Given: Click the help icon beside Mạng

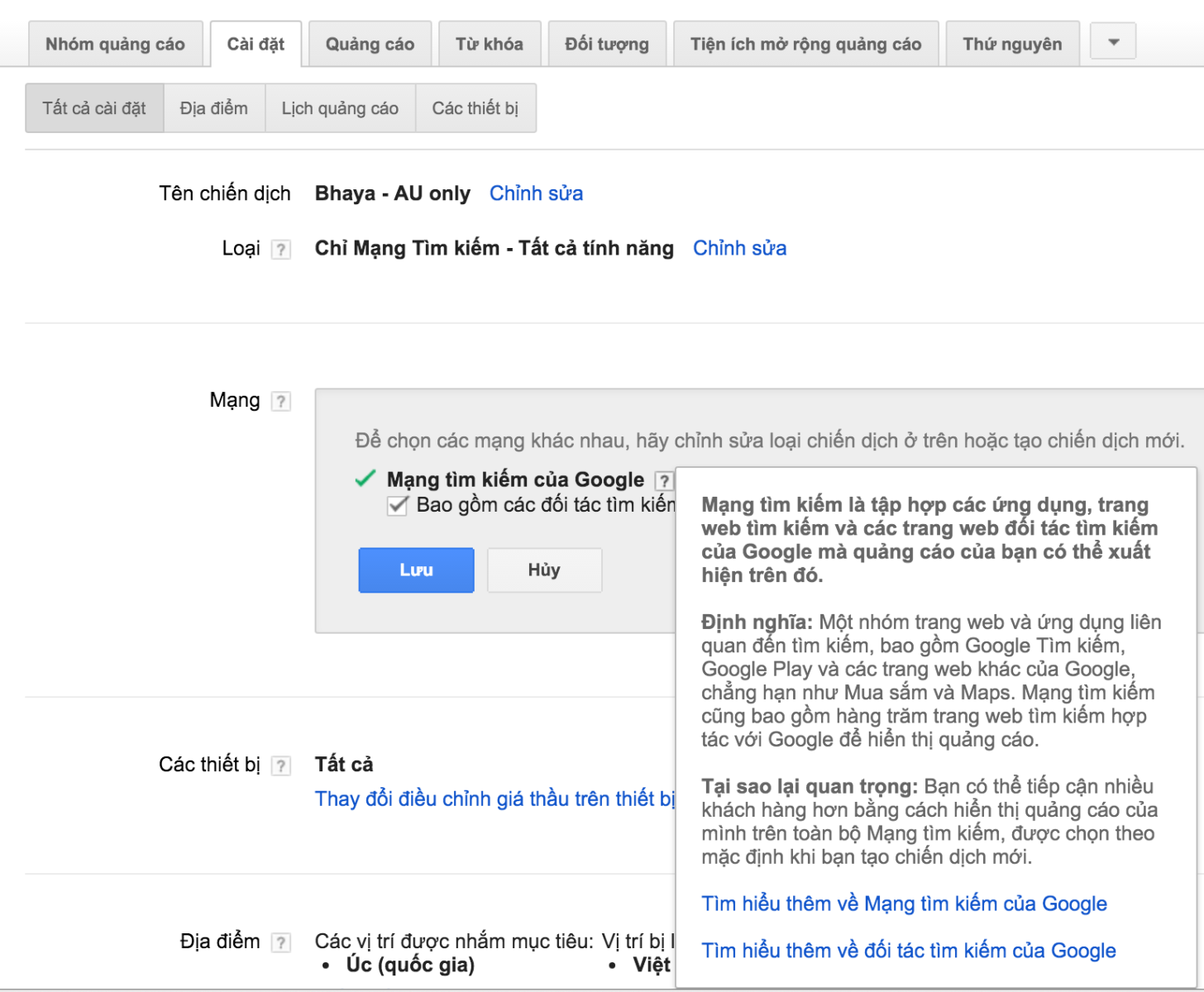Looking at the screenshot, I should [281, 400].
